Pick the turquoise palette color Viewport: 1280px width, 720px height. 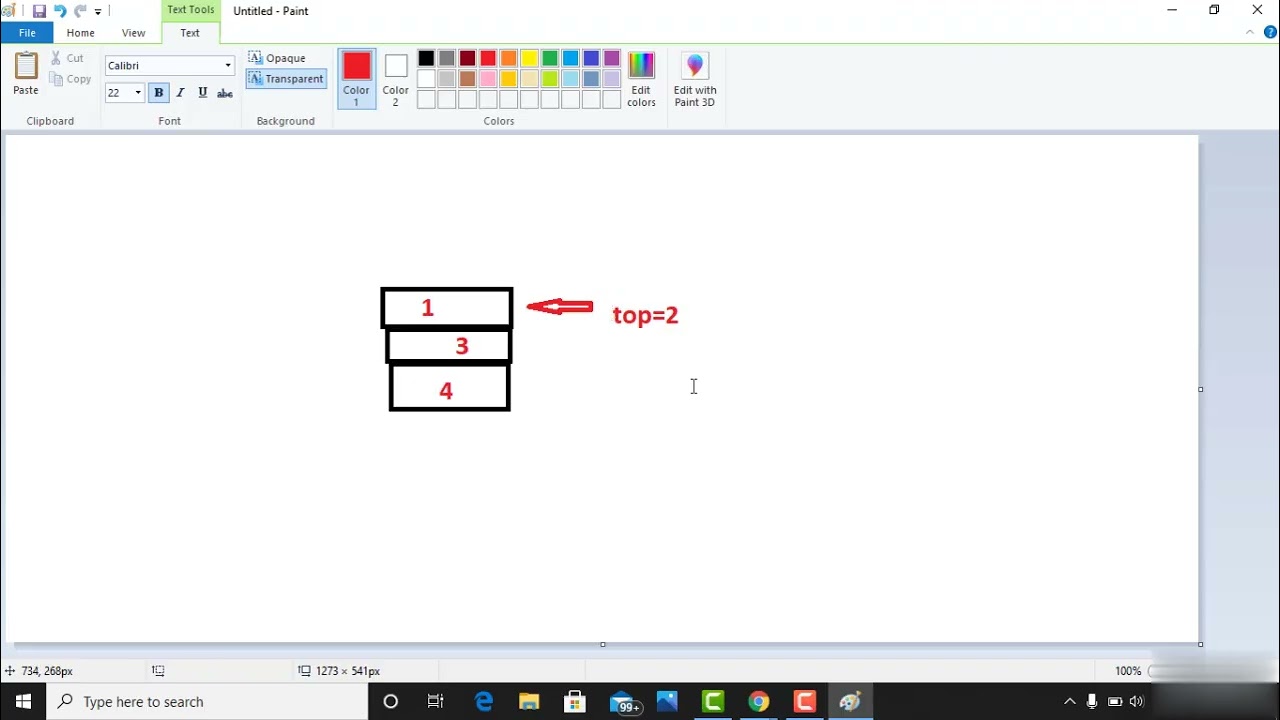click(571, 58)
